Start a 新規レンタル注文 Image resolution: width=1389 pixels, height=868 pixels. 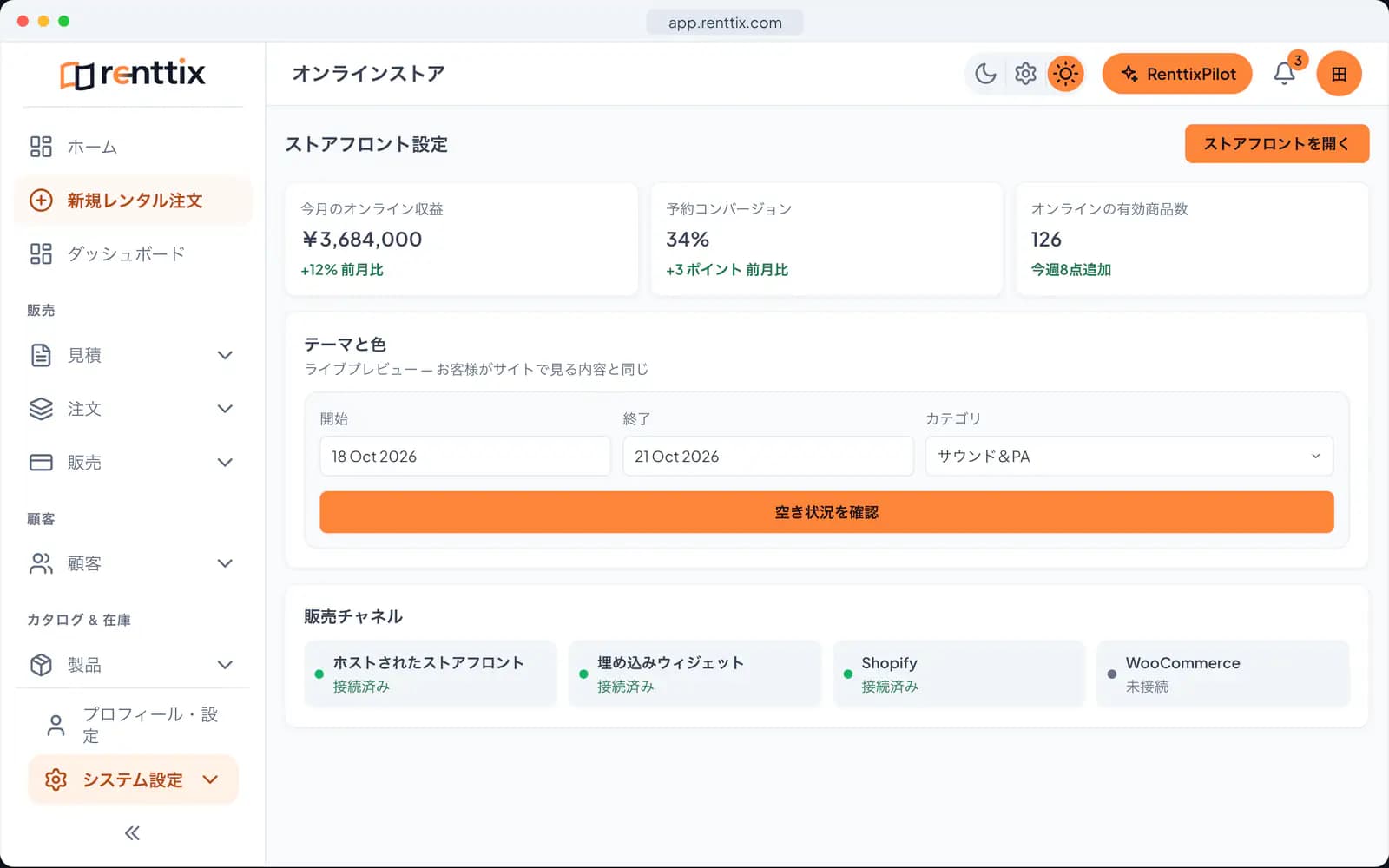(x=133, y=201)
